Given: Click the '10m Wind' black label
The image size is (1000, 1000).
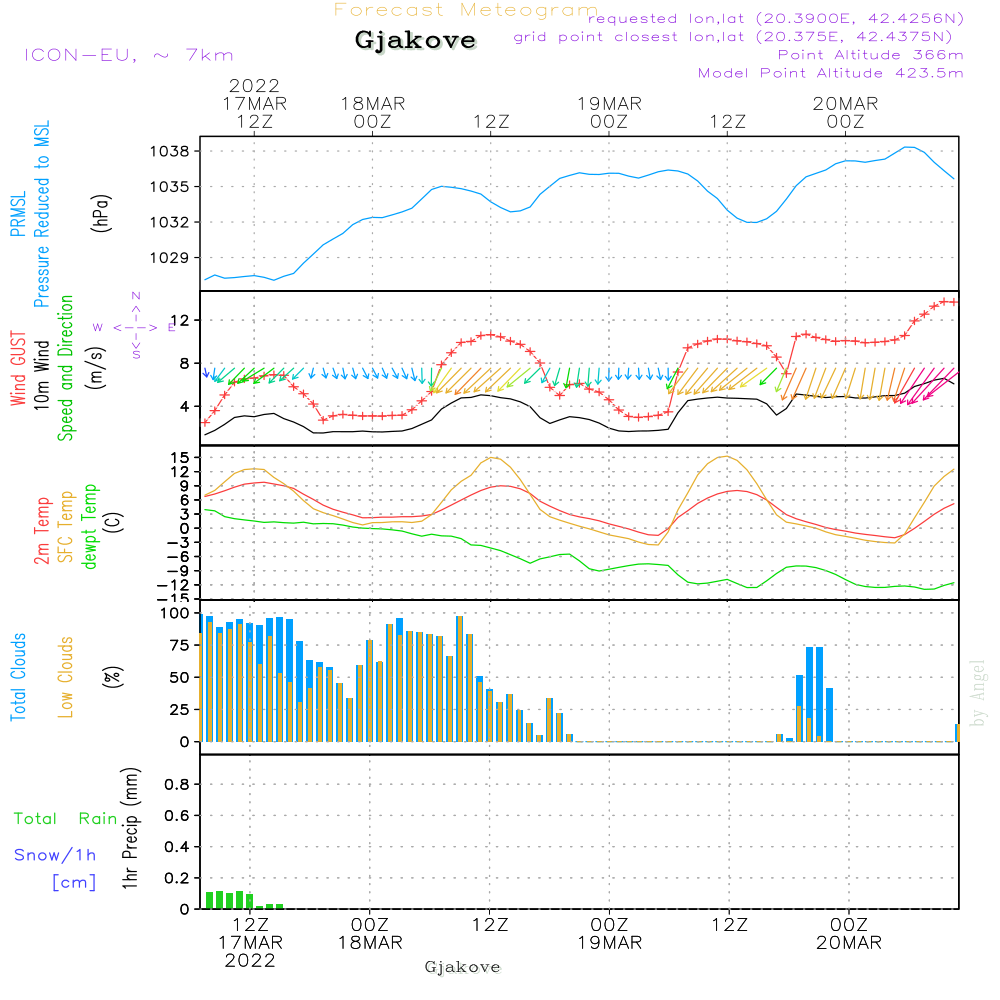Looking at the screenshot, I should pyautogui.click(x=41, y=375).
